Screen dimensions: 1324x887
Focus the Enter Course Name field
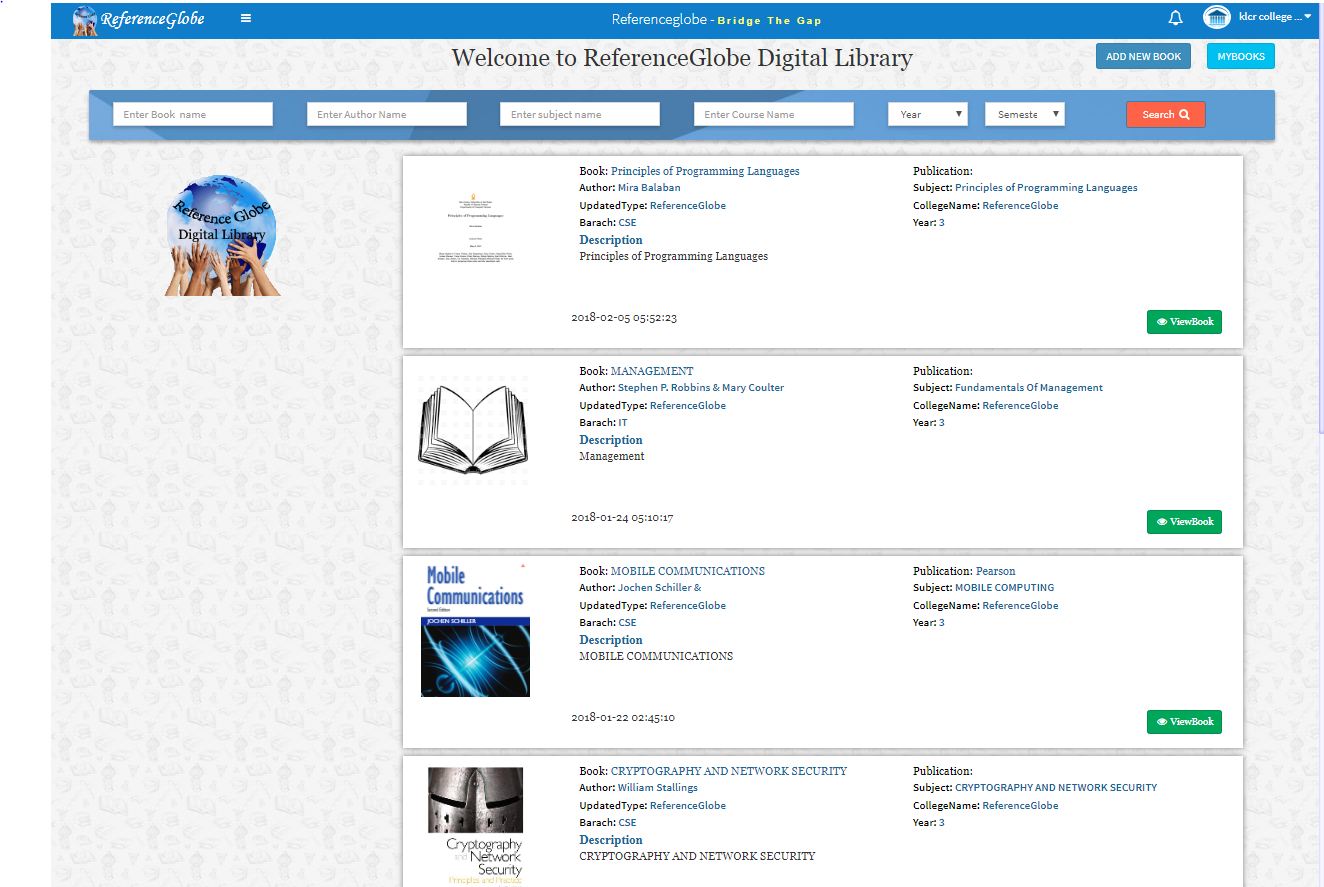pos(774,114)
